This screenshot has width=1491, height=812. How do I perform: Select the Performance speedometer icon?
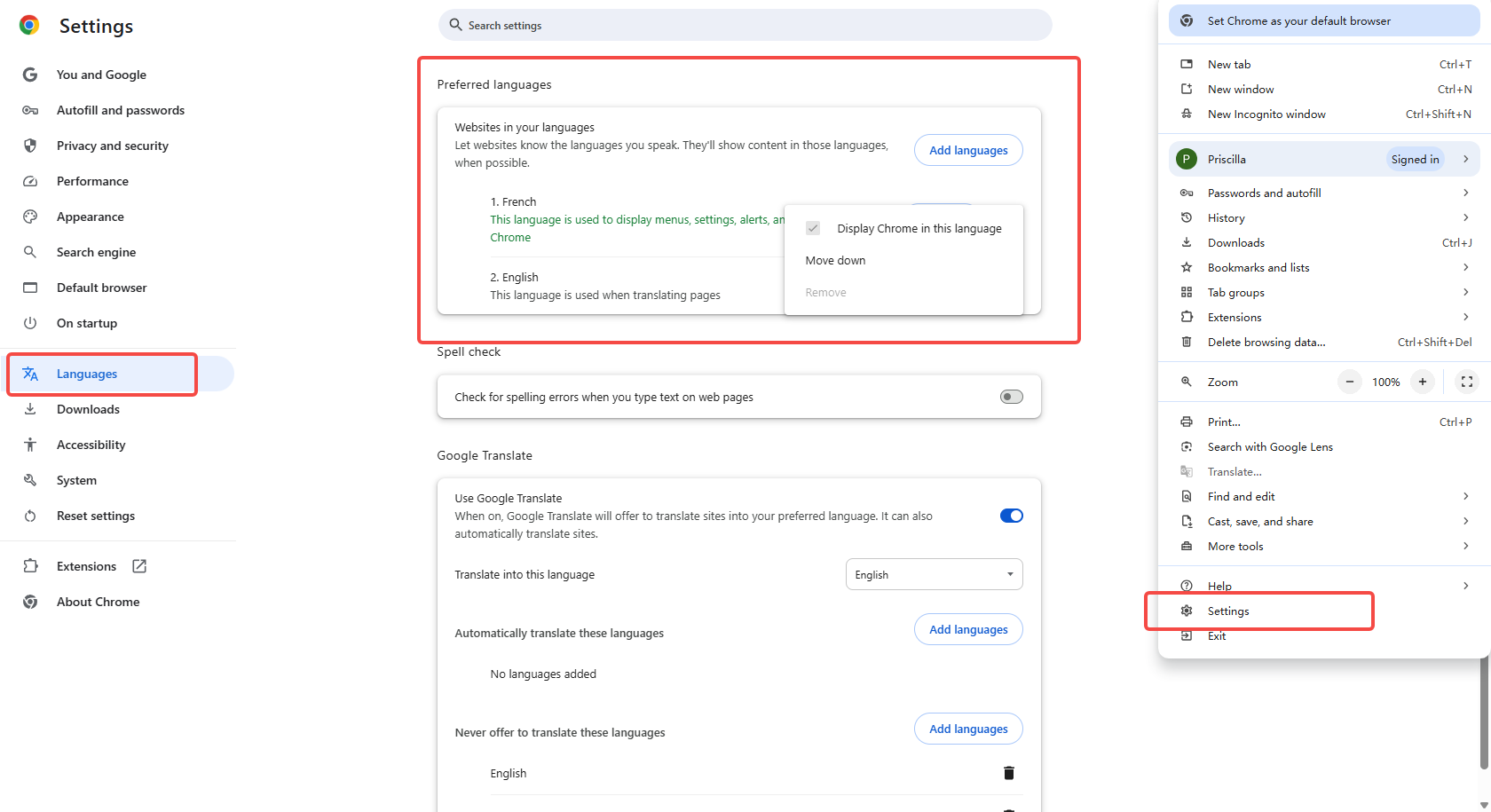tap(30, 181)
